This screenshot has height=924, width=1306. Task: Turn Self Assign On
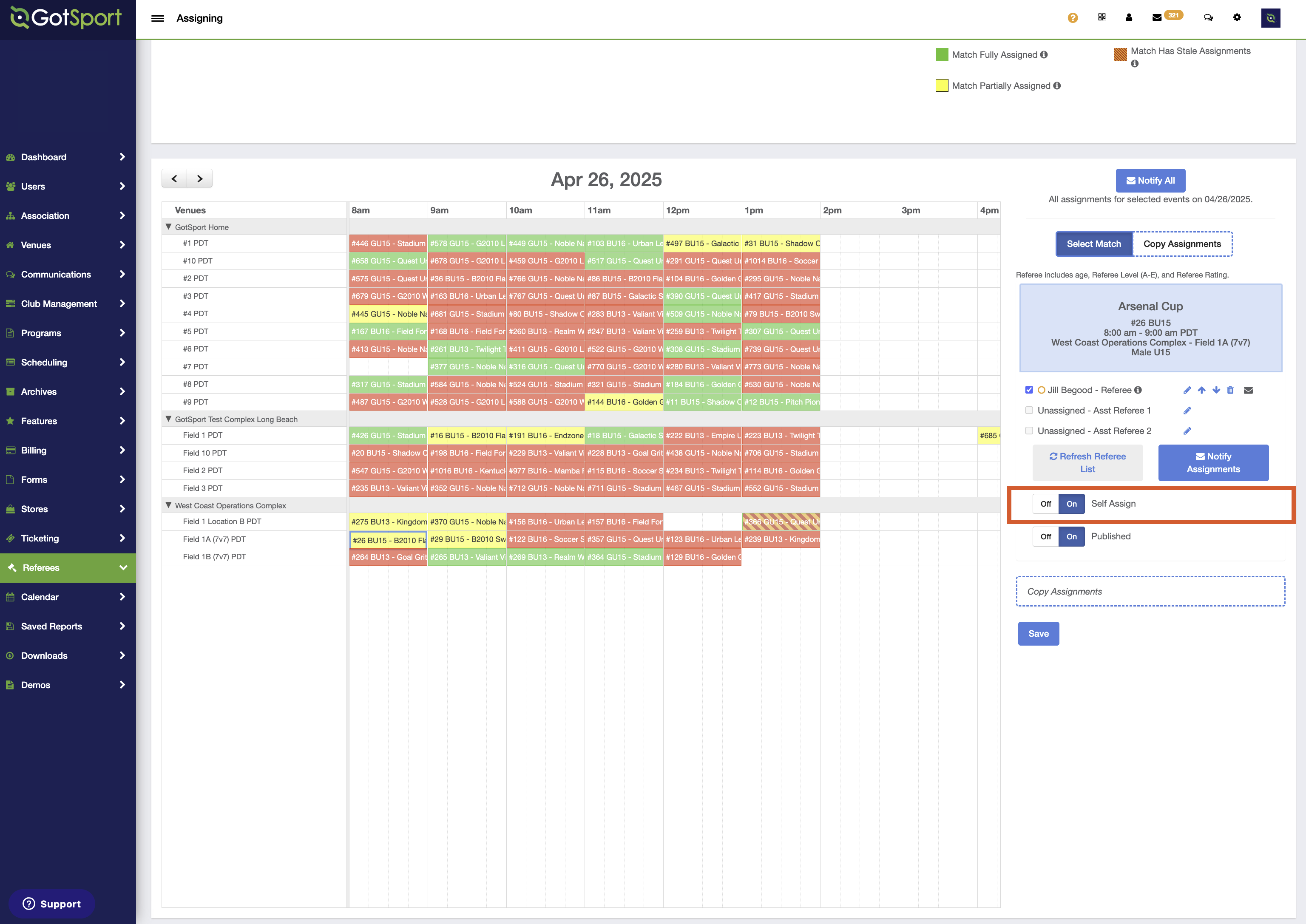[1072, 504]
